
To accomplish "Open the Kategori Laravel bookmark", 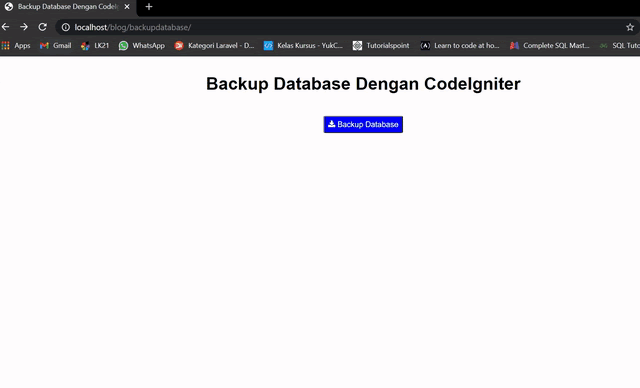I will (214, 46).
